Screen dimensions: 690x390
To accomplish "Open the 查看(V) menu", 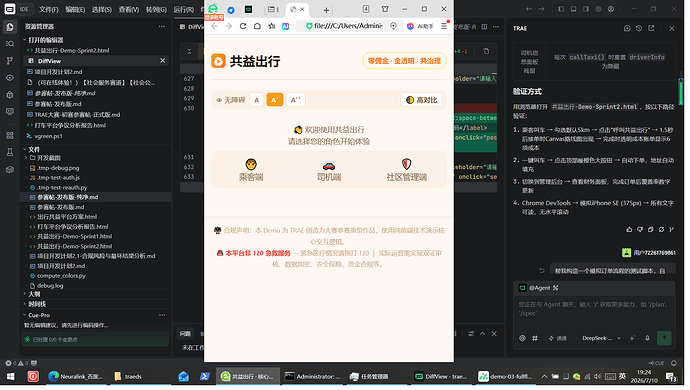I will tap(128, 9).
